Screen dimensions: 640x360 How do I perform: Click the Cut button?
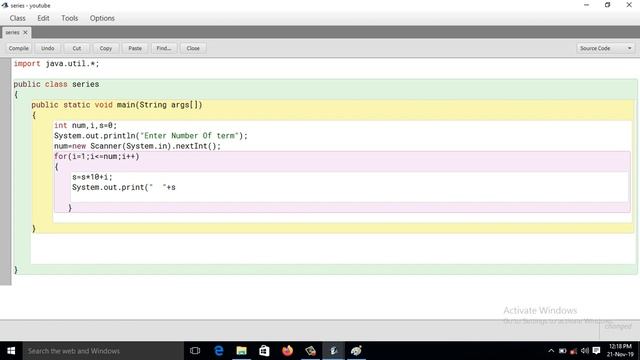(x=77, y=48)
